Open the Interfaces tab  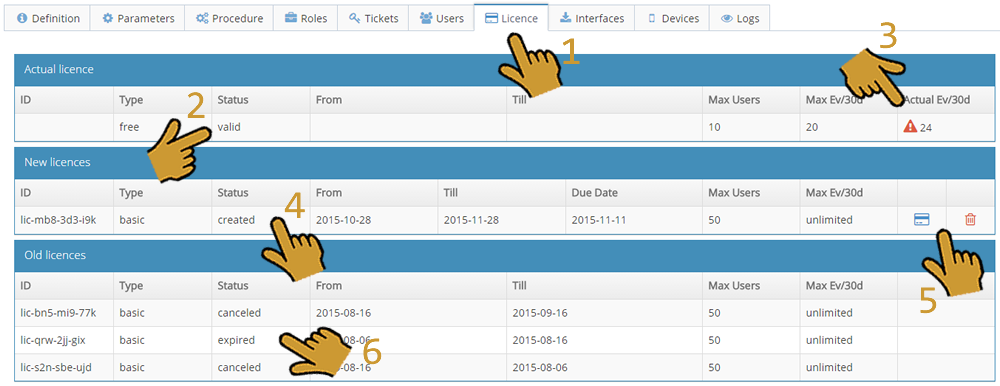(x=591, y=19)
